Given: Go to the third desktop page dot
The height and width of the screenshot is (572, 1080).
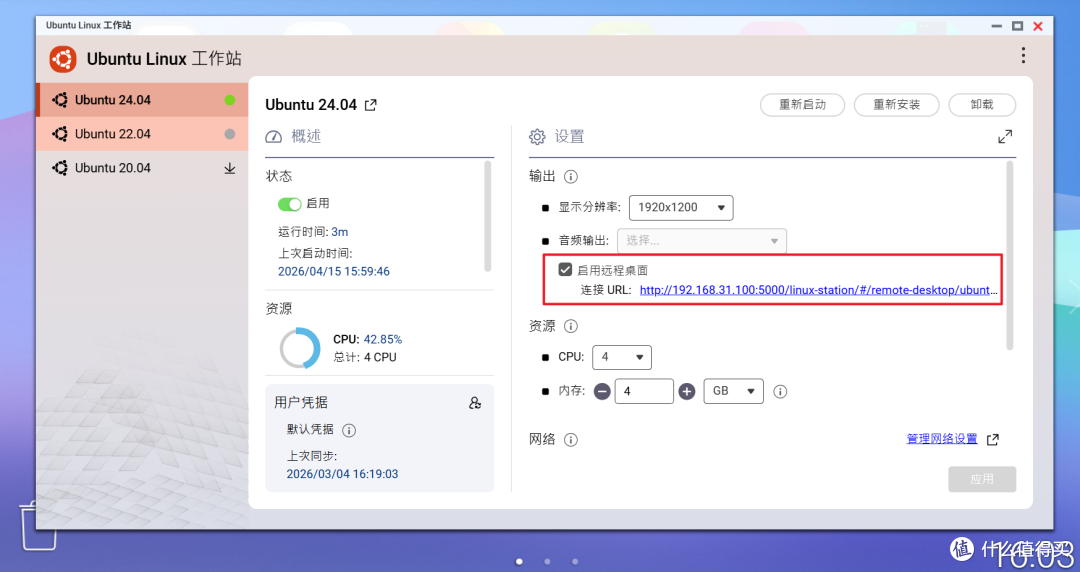Looking at the screenshot, I should [x=575, y=562].
